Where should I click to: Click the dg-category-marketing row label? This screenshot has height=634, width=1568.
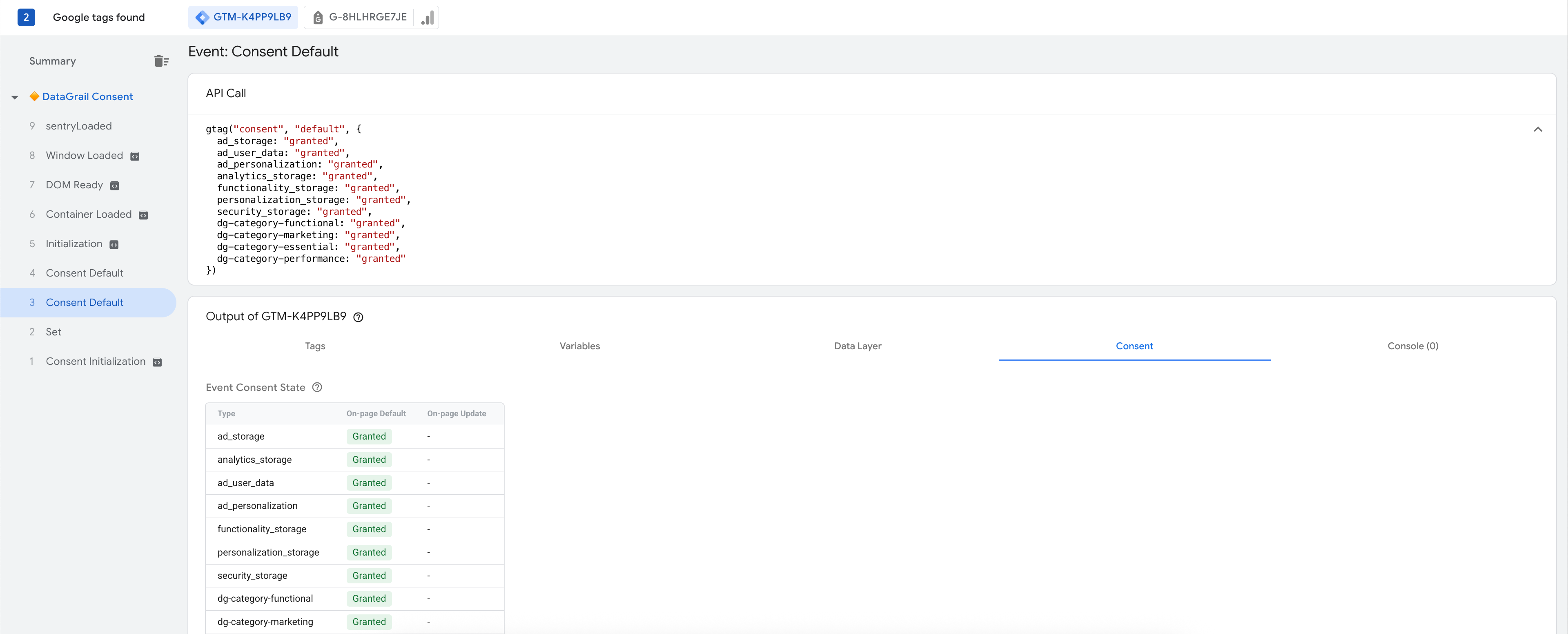(x=265, y=622)
